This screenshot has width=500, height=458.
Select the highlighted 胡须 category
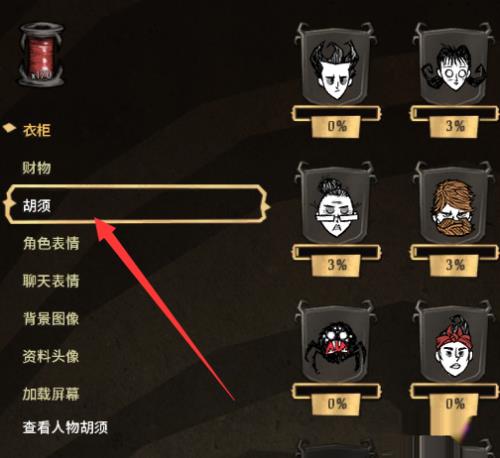pyautogui.click(x=136, y=204)
